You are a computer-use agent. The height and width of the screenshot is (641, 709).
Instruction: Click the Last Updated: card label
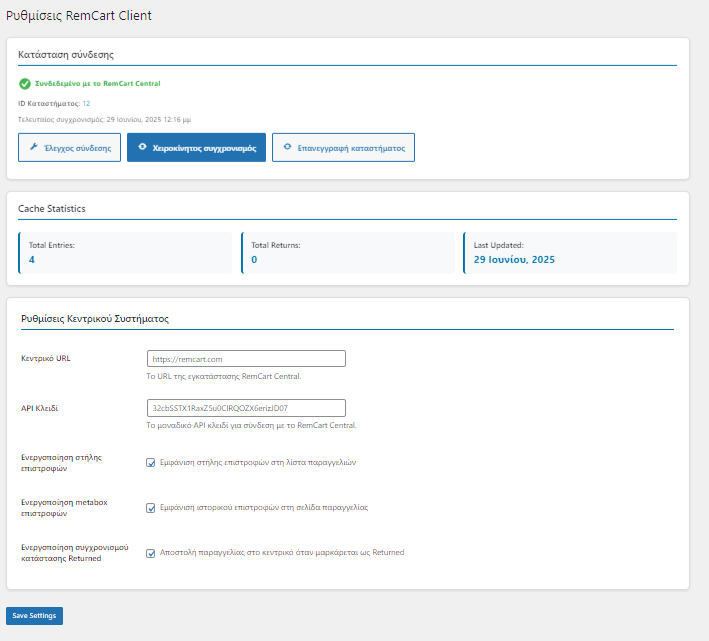pos(498,245)
